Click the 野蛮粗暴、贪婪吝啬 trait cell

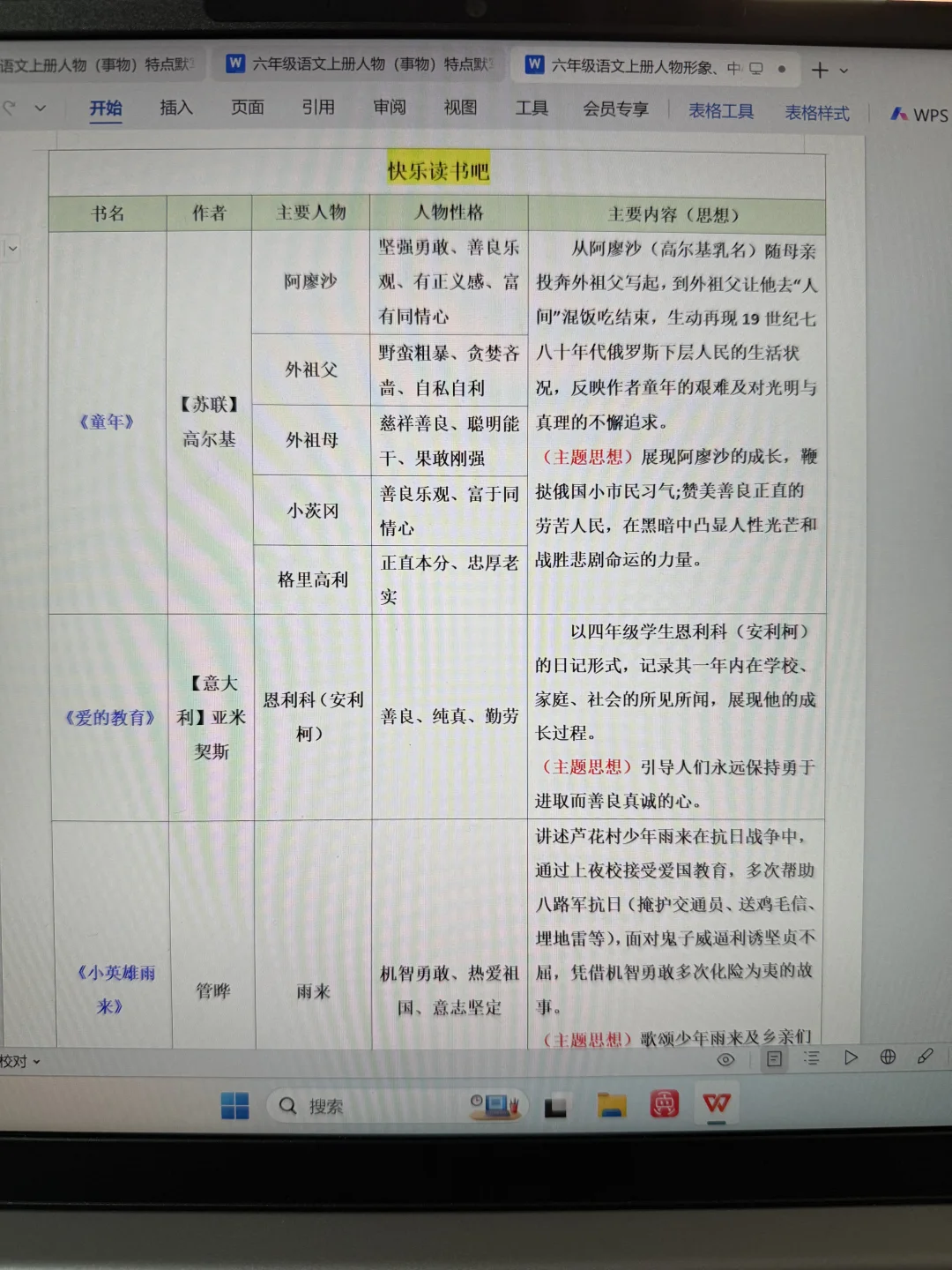(449, 370)
